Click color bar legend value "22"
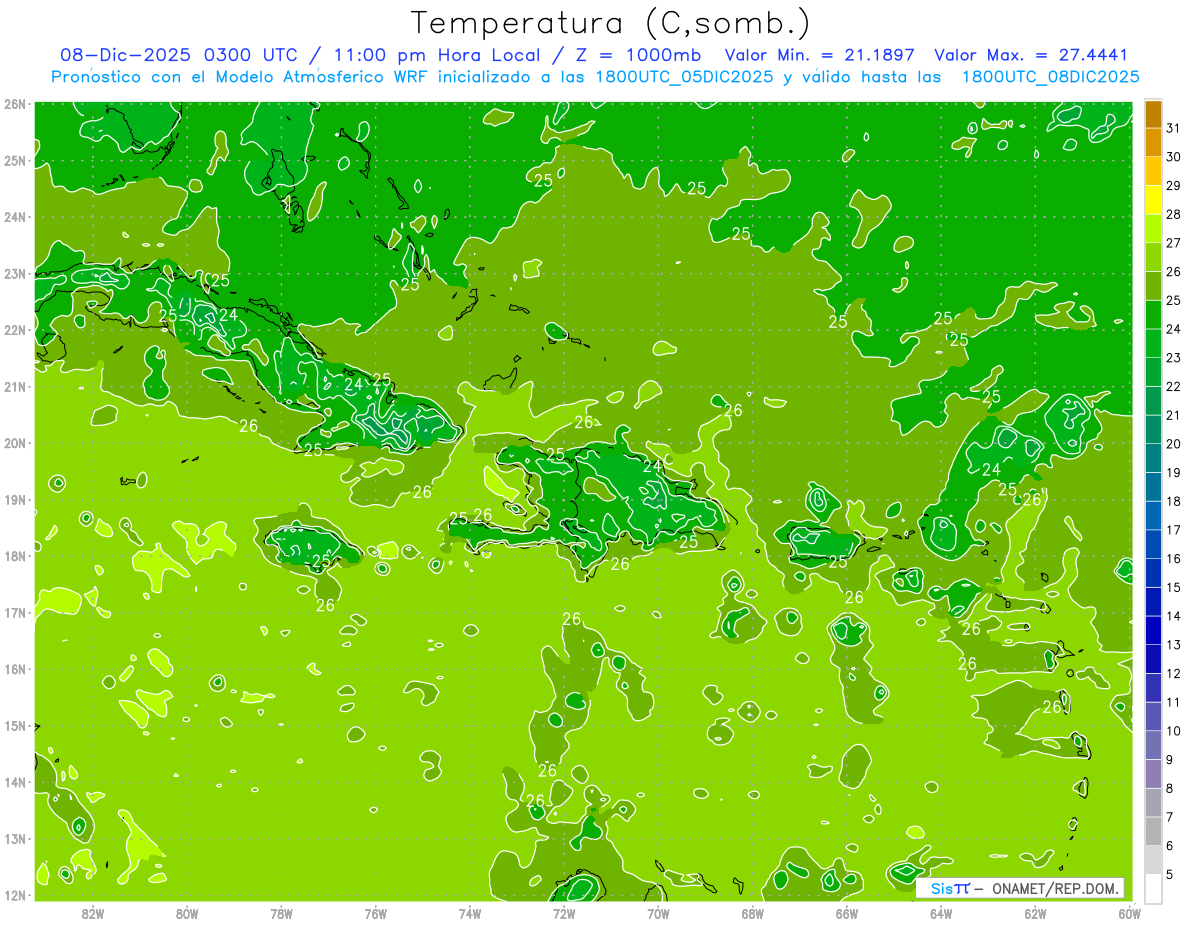The height and width of the screenshot is (927, 1200). click(1174, 387)
